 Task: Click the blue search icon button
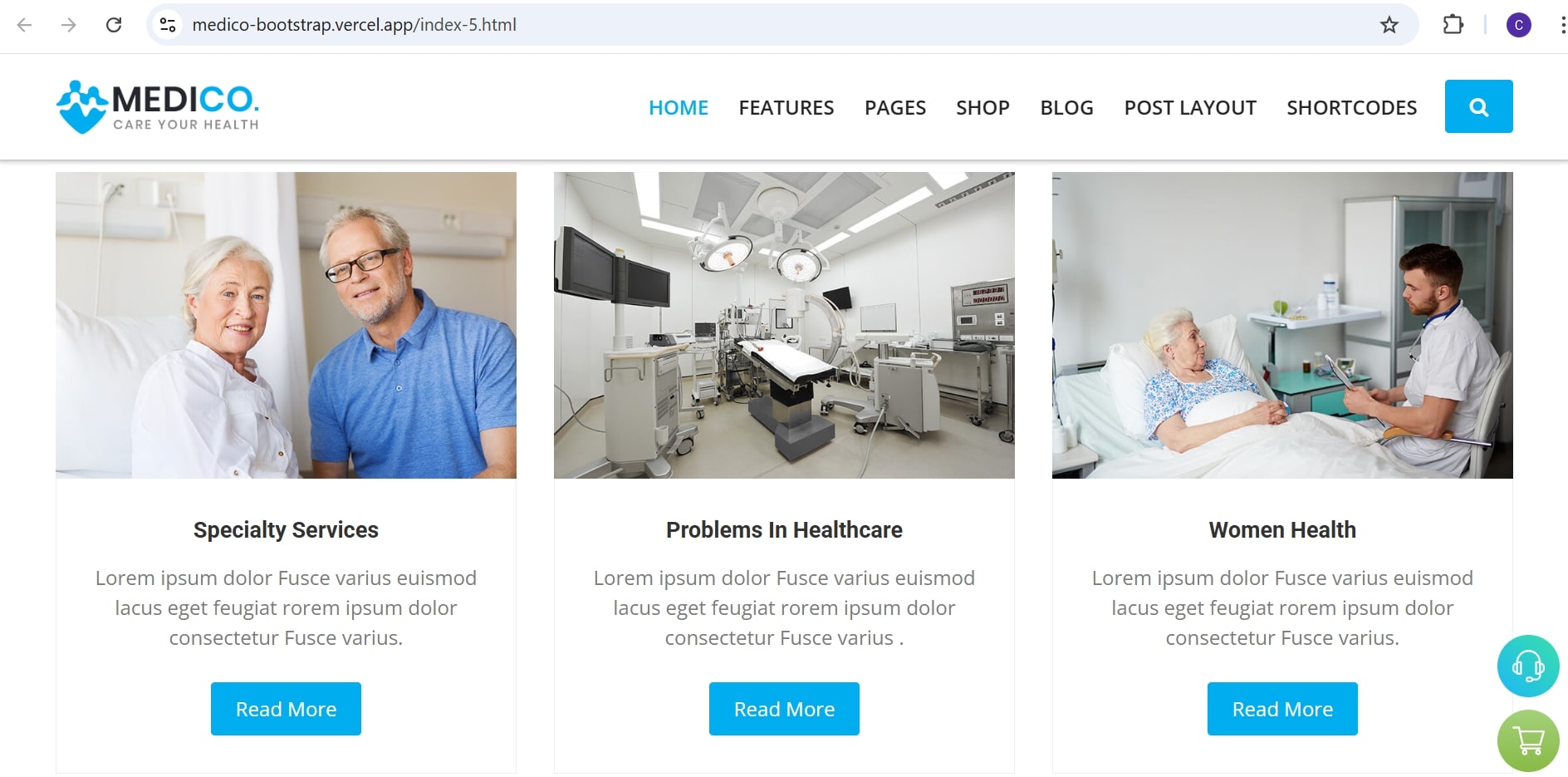[x=1478, y=106]
